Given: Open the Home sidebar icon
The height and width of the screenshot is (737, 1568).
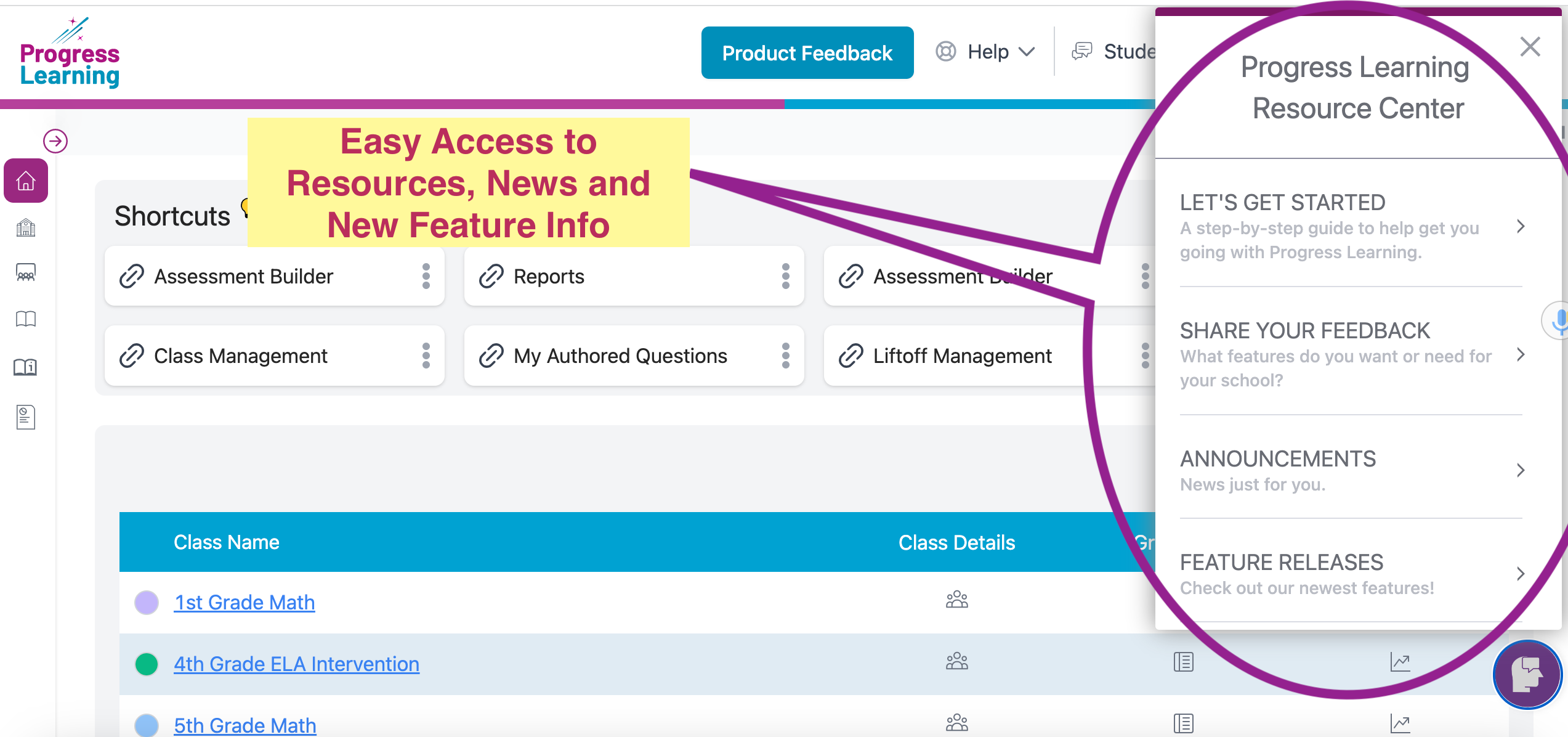Looking at the screenshot, I should 26,181.
